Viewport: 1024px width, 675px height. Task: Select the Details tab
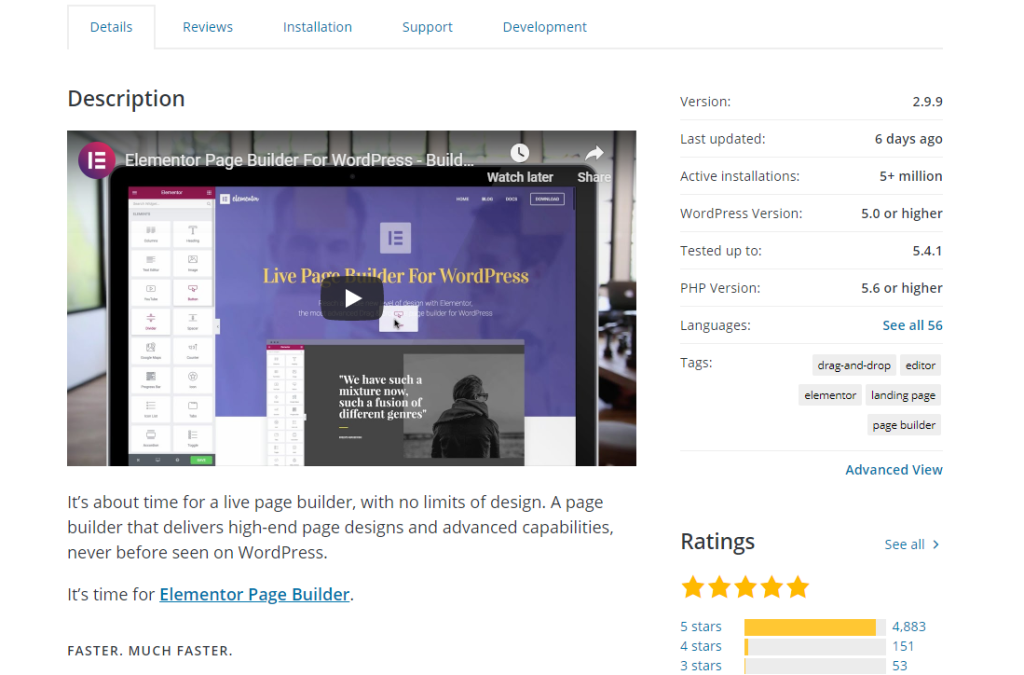[111, 27]
